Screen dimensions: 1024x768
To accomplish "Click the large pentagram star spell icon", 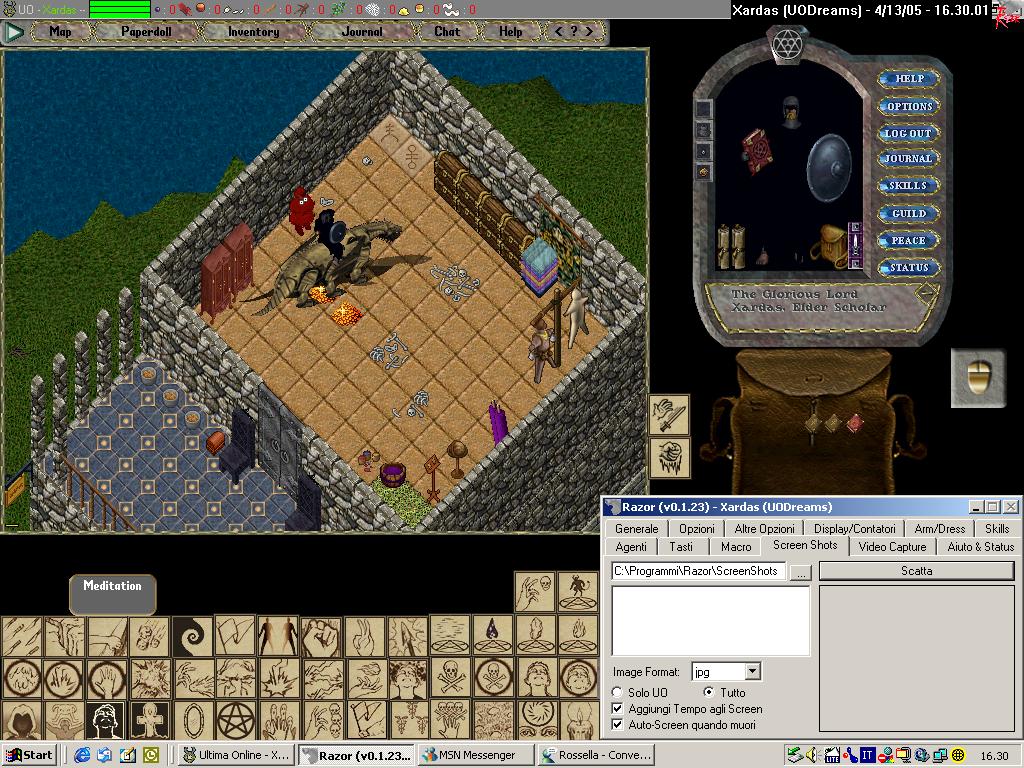I will click(x=236, y=720).
